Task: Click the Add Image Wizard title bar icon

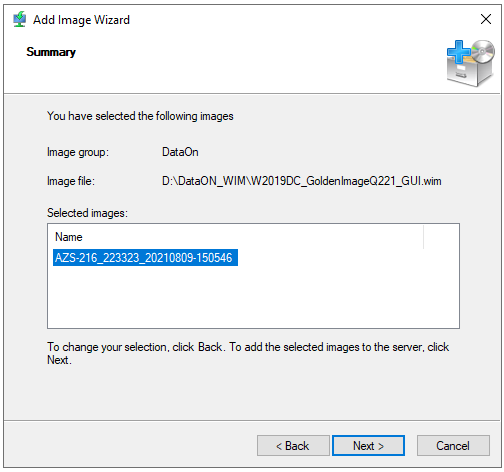Action: click(x=19, y=19)
